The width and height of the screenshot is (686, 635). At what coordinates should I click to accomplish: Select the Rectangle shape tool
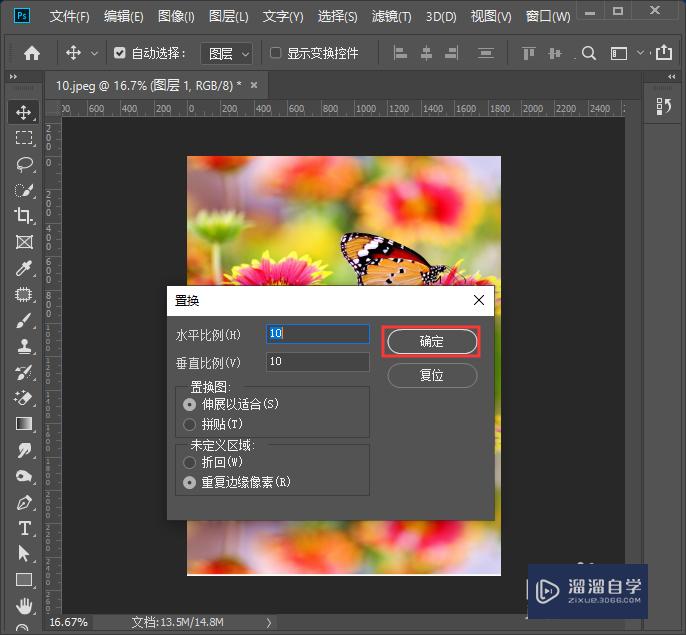(x=24, y=580)
